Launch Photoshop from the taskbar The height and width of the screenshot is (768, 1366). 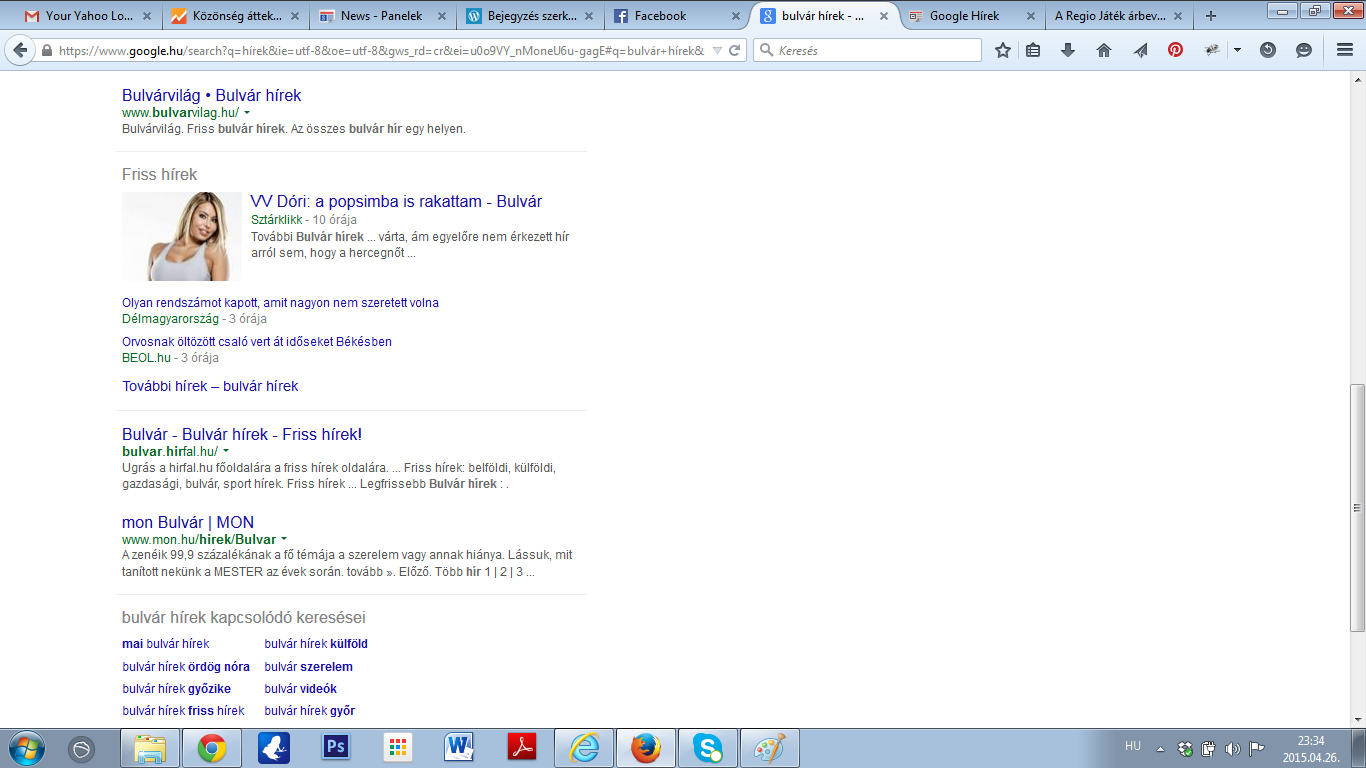335,747
